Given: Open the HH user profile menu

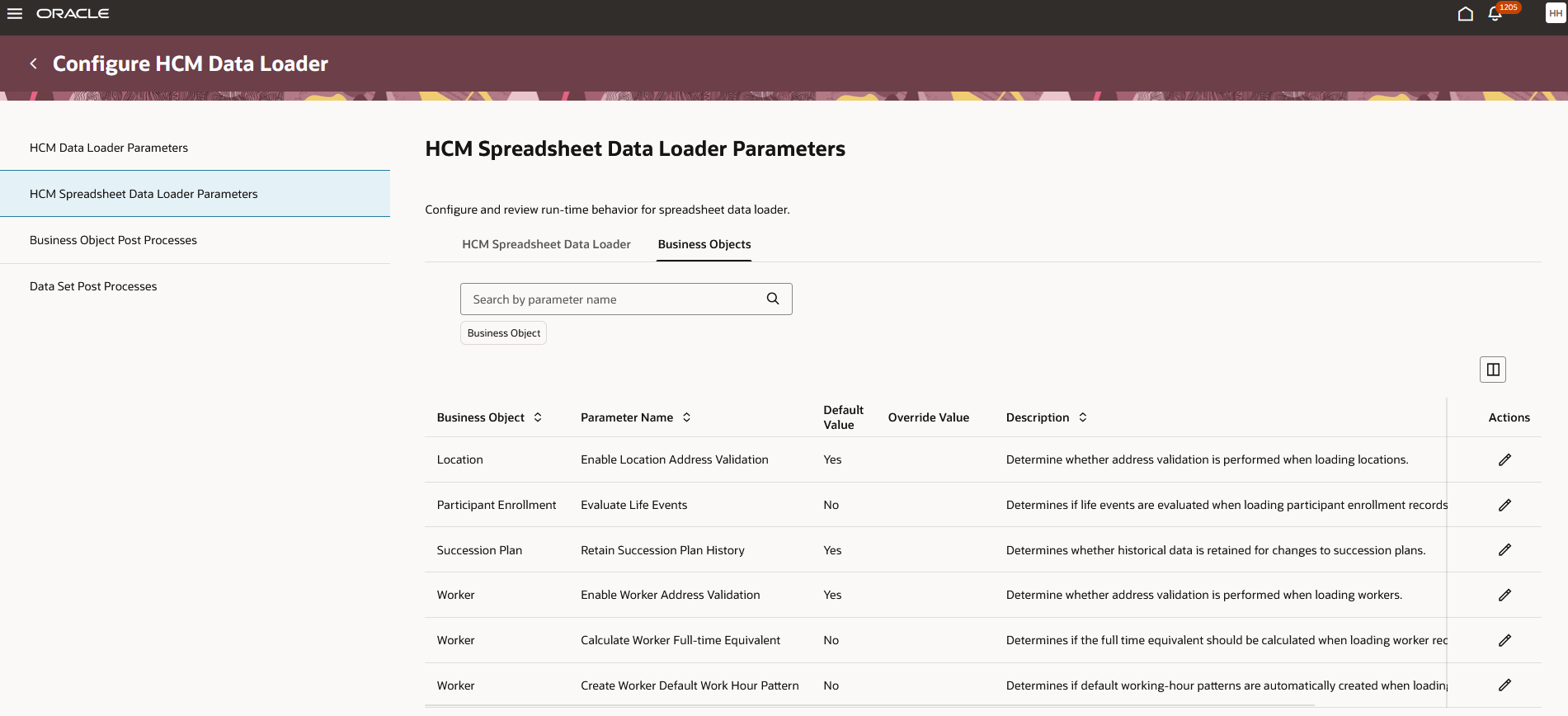Looking at the screenshot, I should tap(1556, 13).
